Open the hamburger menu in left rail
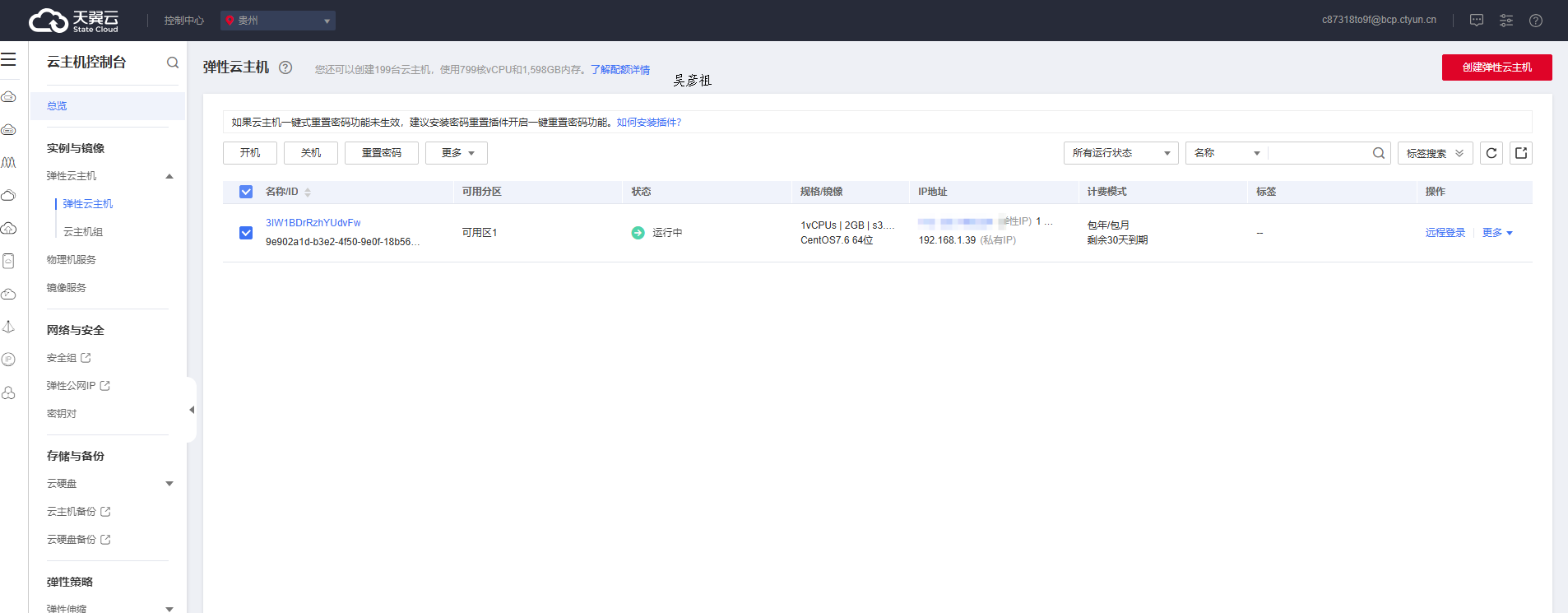Screen dimensions: 1568x613 pyautogui.click(x=8, y=60)
